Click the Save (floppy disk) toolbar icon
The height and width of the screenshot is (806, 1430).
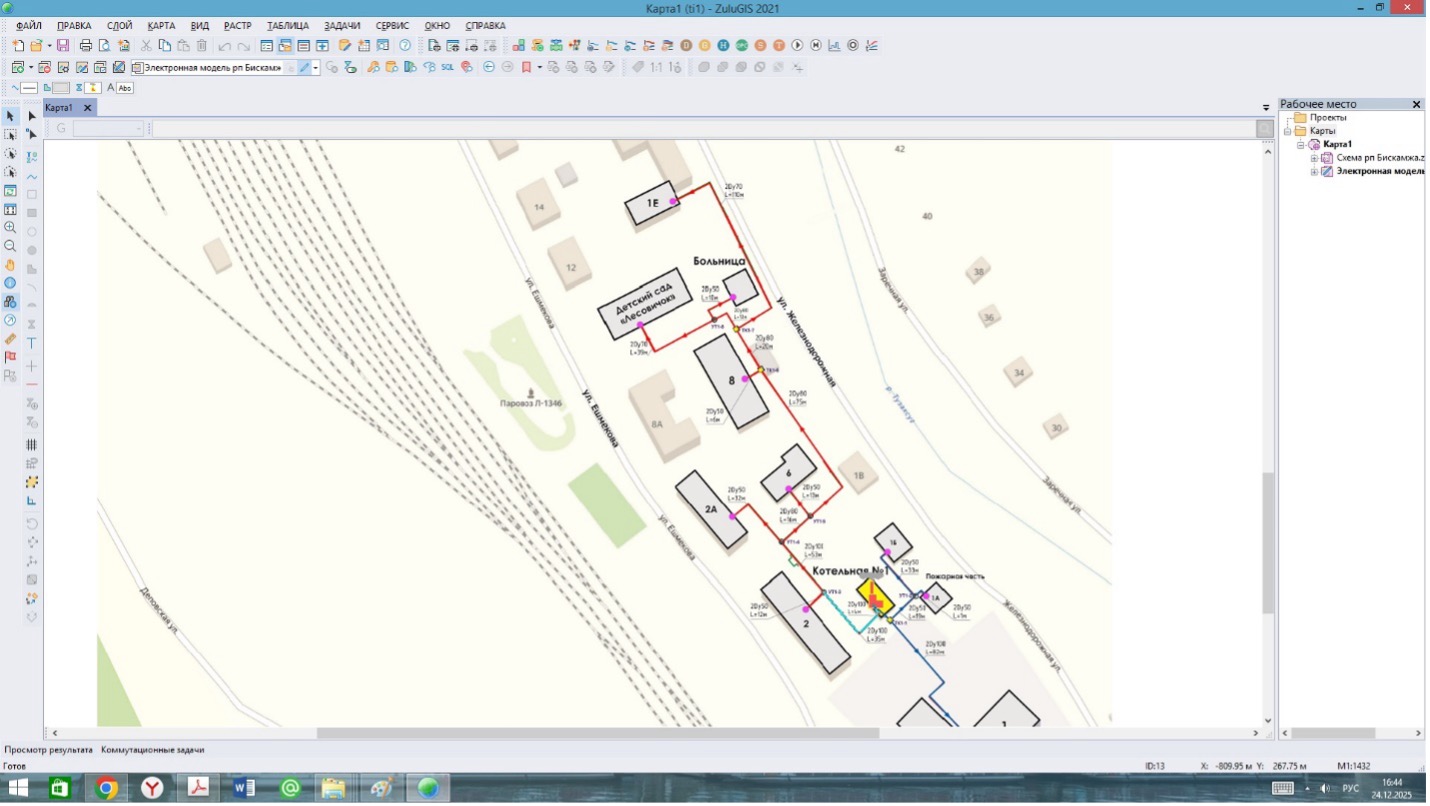point(63,46)
